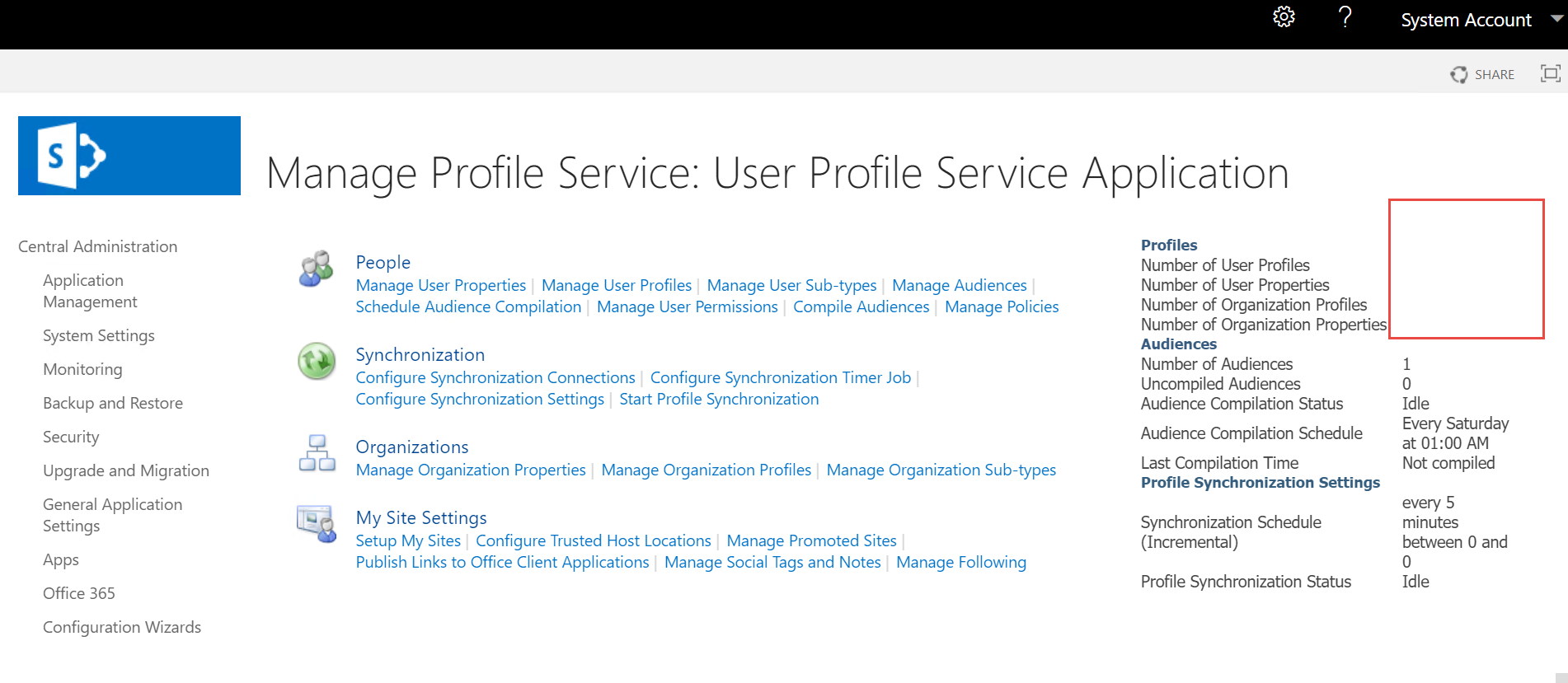
Task: Start Profile Synchronization
Action: click(x=719, y=399)
